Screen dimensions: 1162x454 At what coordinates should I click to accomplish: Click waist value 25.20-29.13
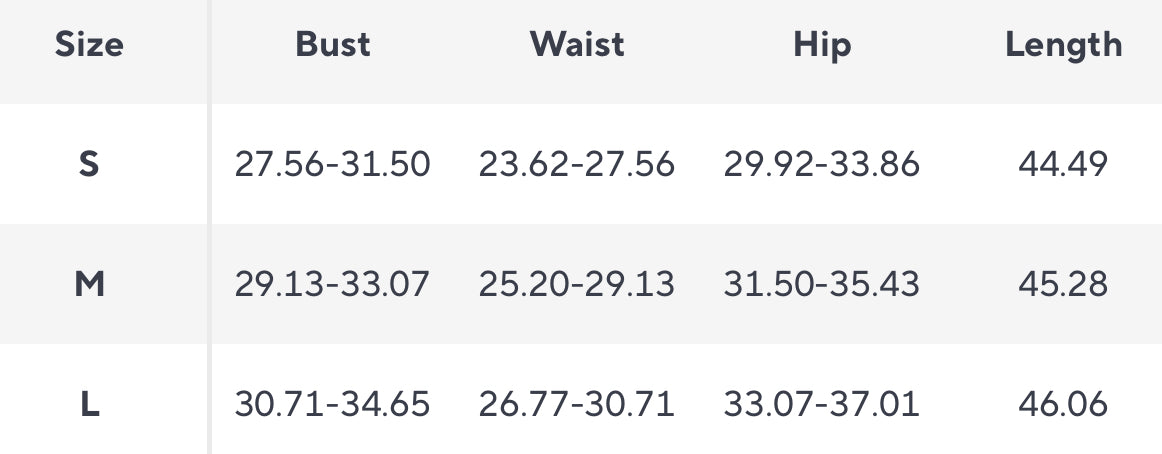577,285
